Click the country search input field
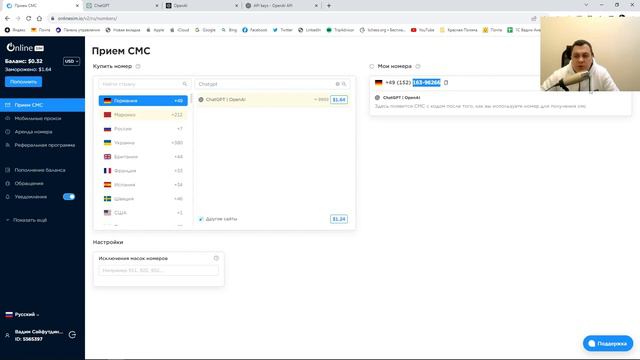Screen dimensions: 640x360 click(144, 84)
